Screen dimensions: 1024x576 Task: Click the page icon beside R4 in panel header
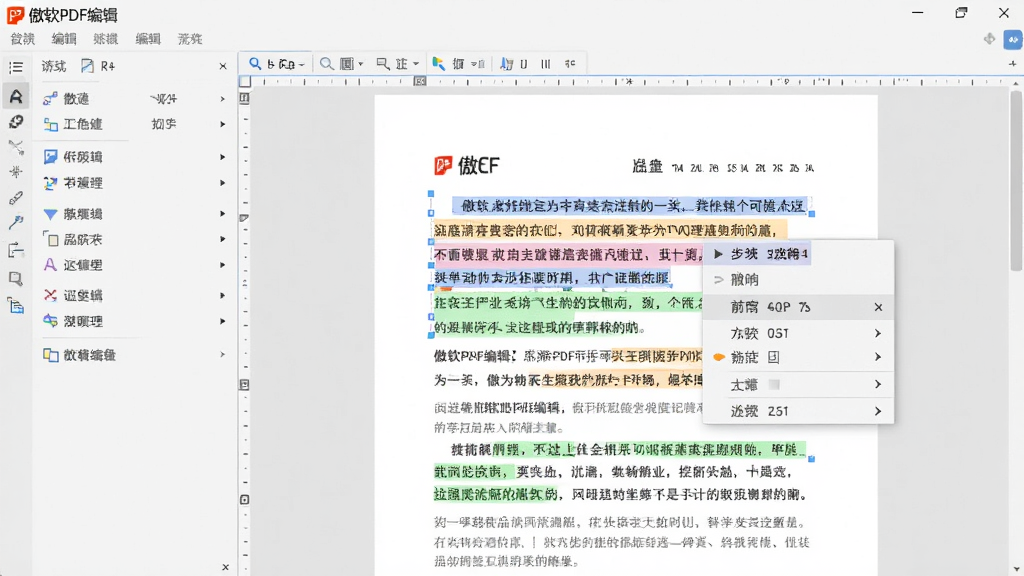click(88, 66)
